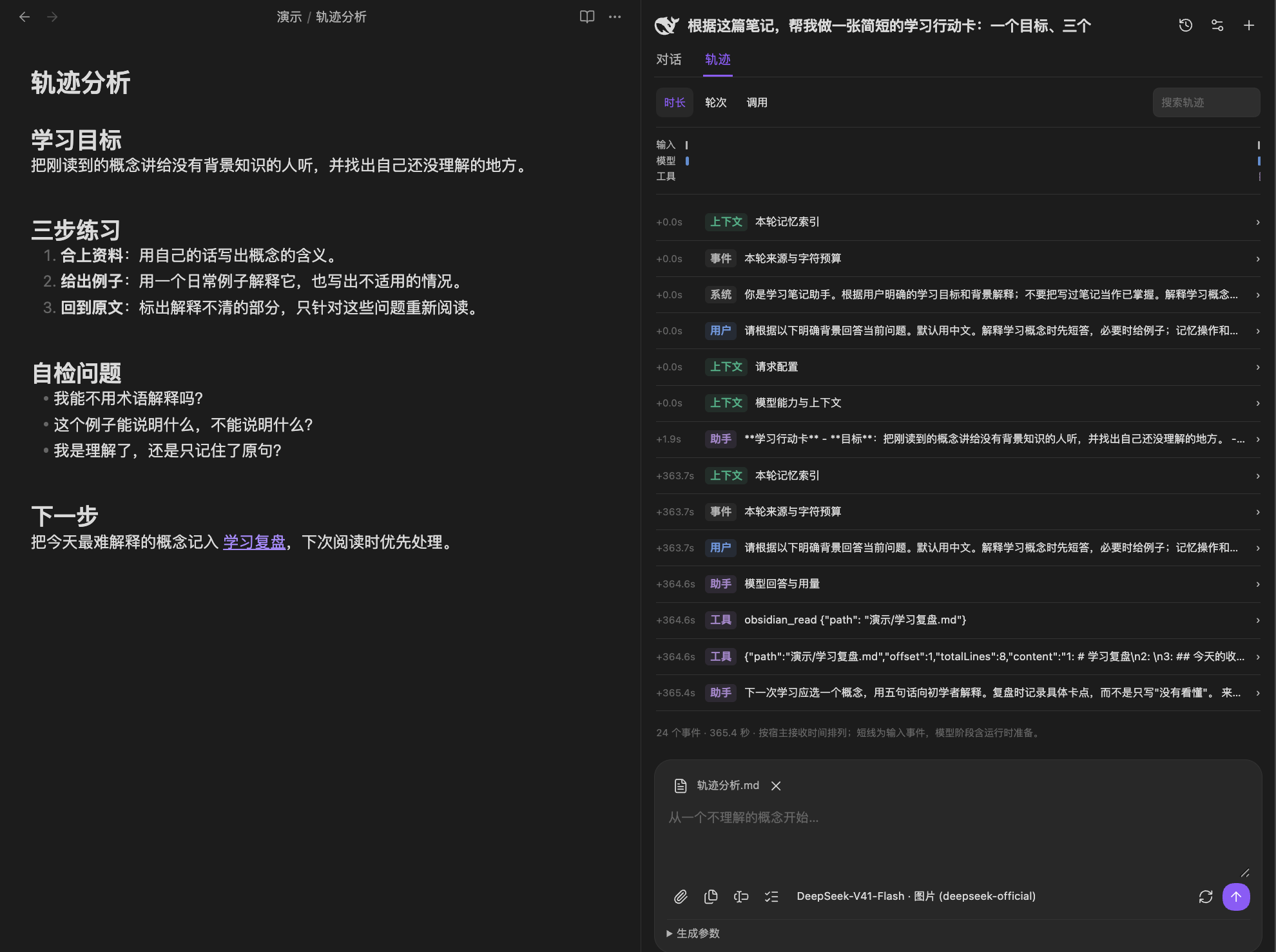
Task: Click the copy pages icon in composer
Action: click(711, 897)
